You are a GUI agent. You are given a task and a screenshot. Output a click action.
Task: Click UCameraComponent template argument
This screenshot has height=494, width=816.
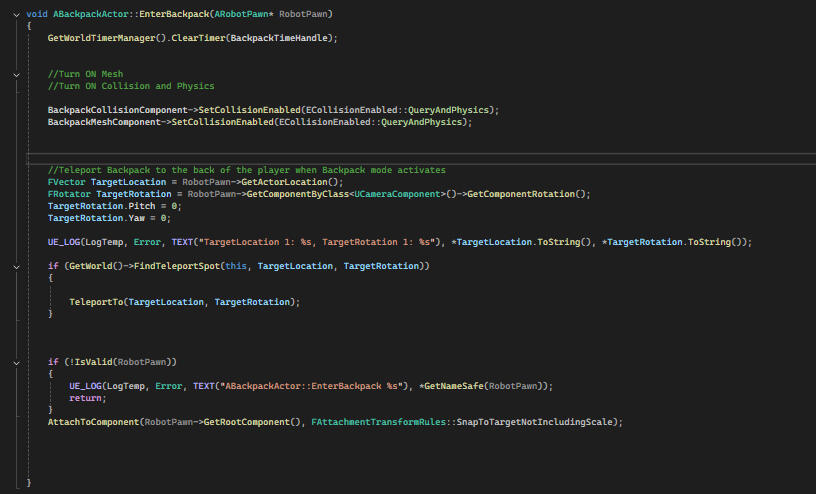pyautogui.click(x=400, y=194)
